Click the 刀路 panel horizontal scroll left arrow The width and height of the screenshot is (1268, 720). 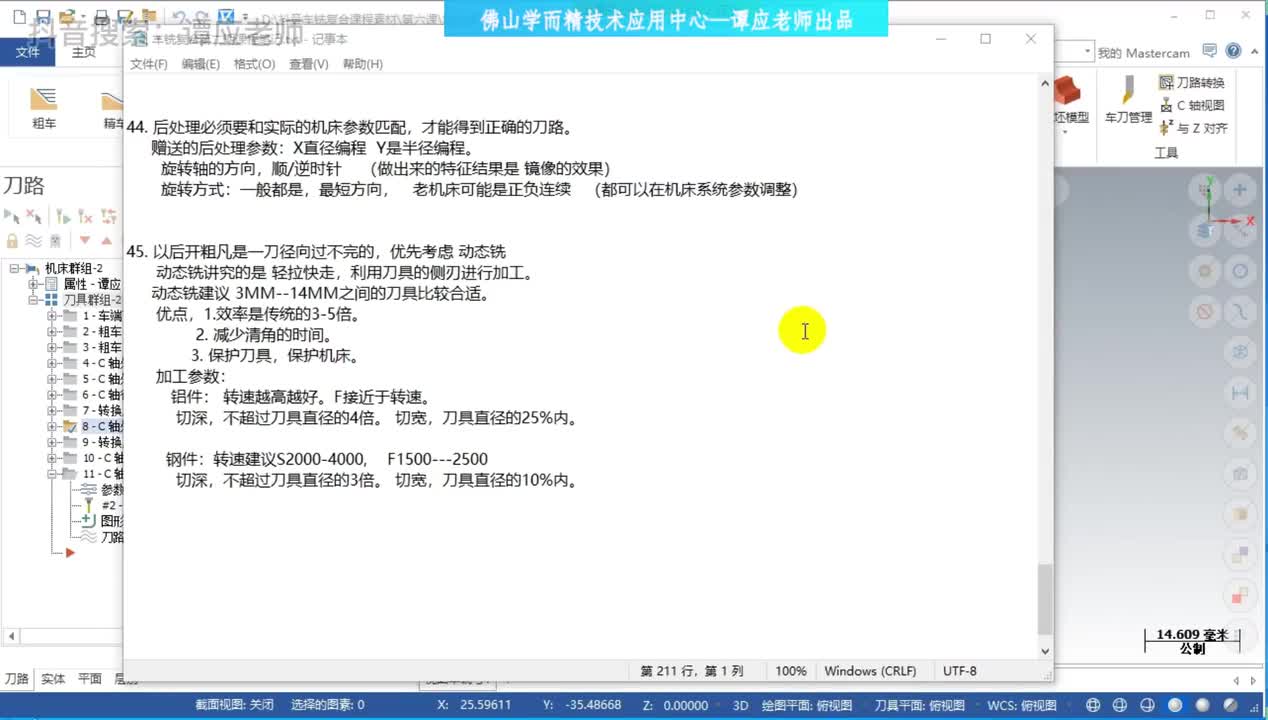[x=11, y=636]
